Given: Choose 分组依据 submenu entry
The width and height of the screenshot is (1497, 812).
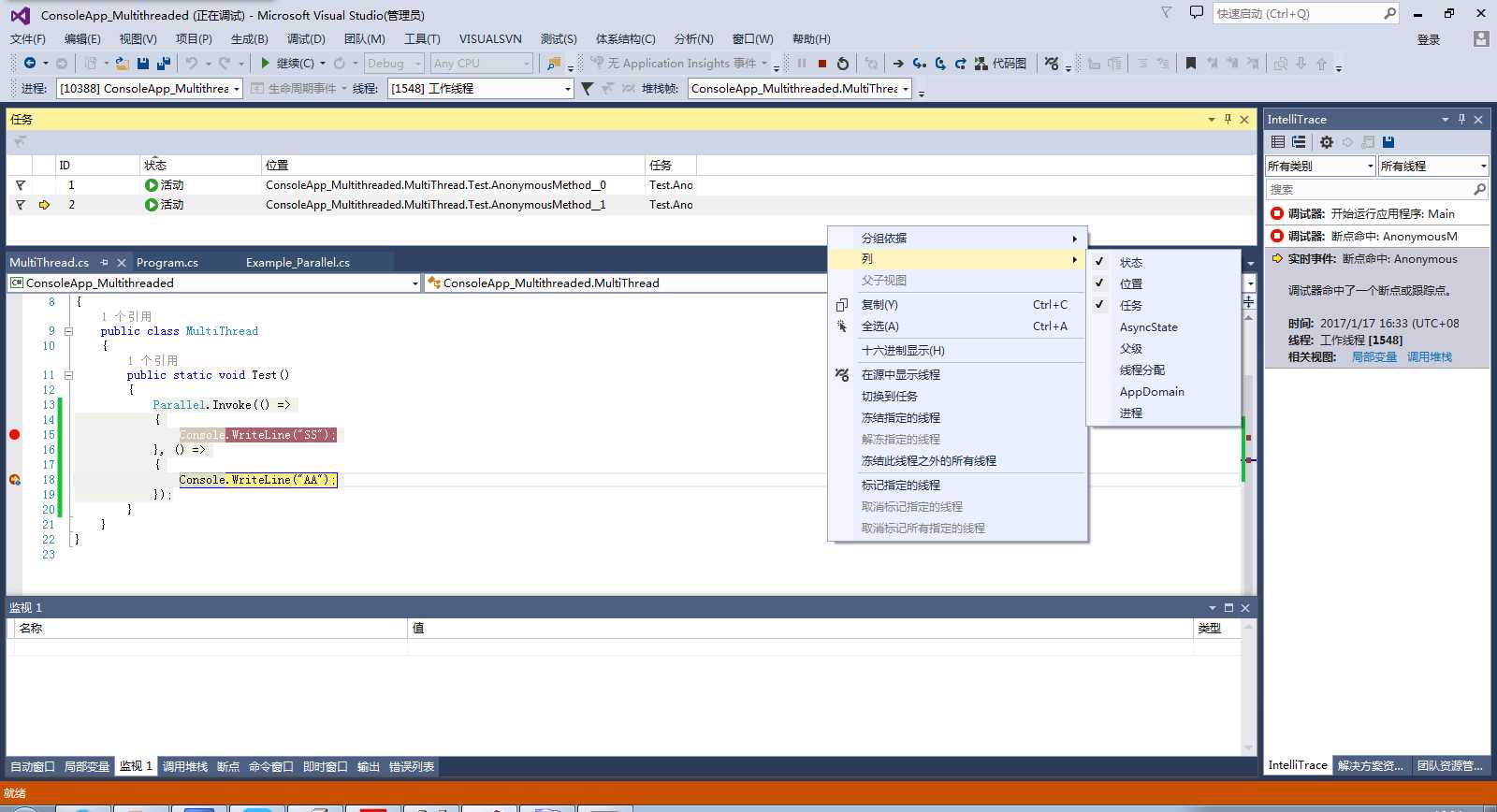Looking at the screenshot, I should pos(958,239).
